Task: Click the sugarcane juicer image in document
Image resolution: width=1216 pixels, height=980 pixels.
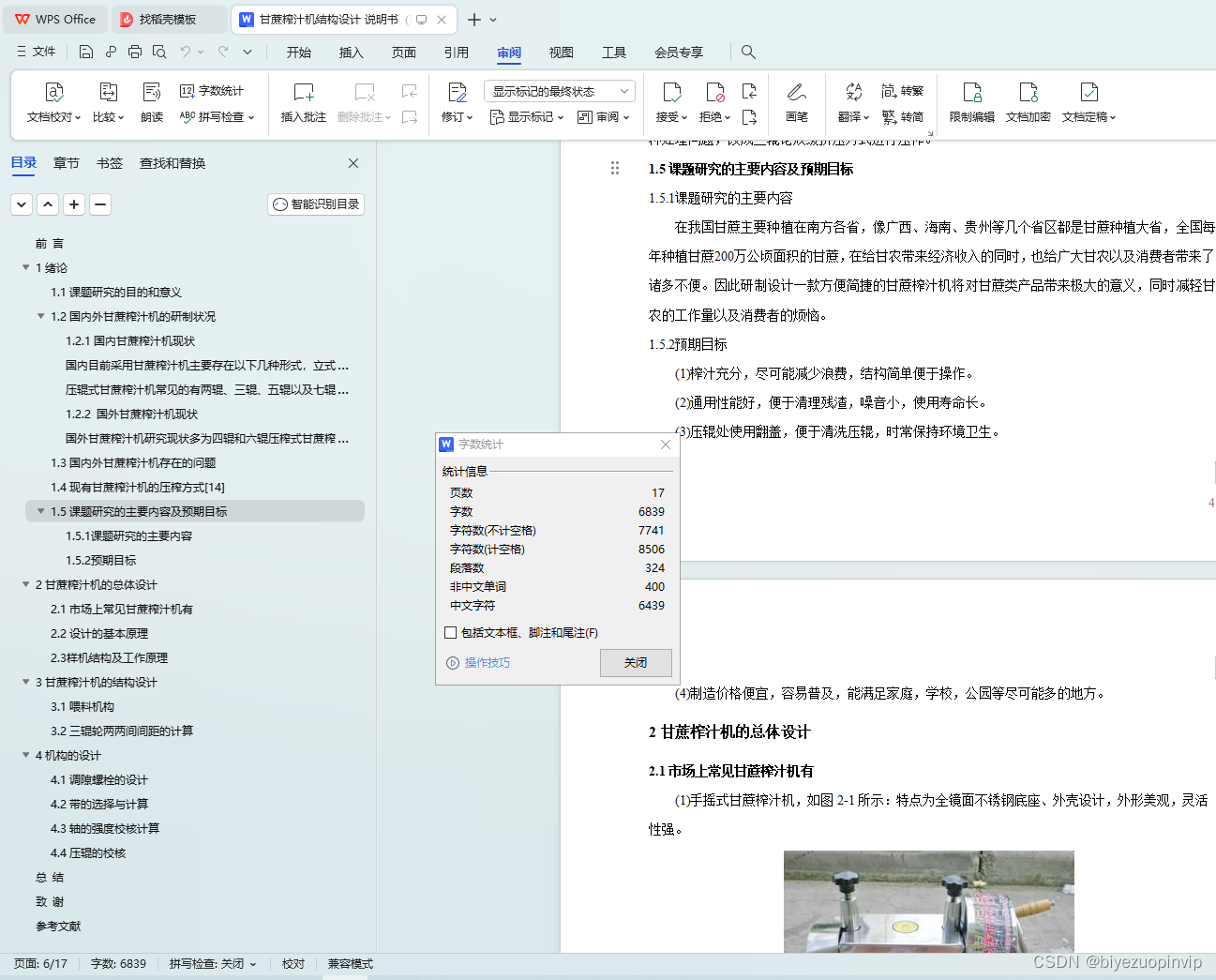Action: pos(929,901)
